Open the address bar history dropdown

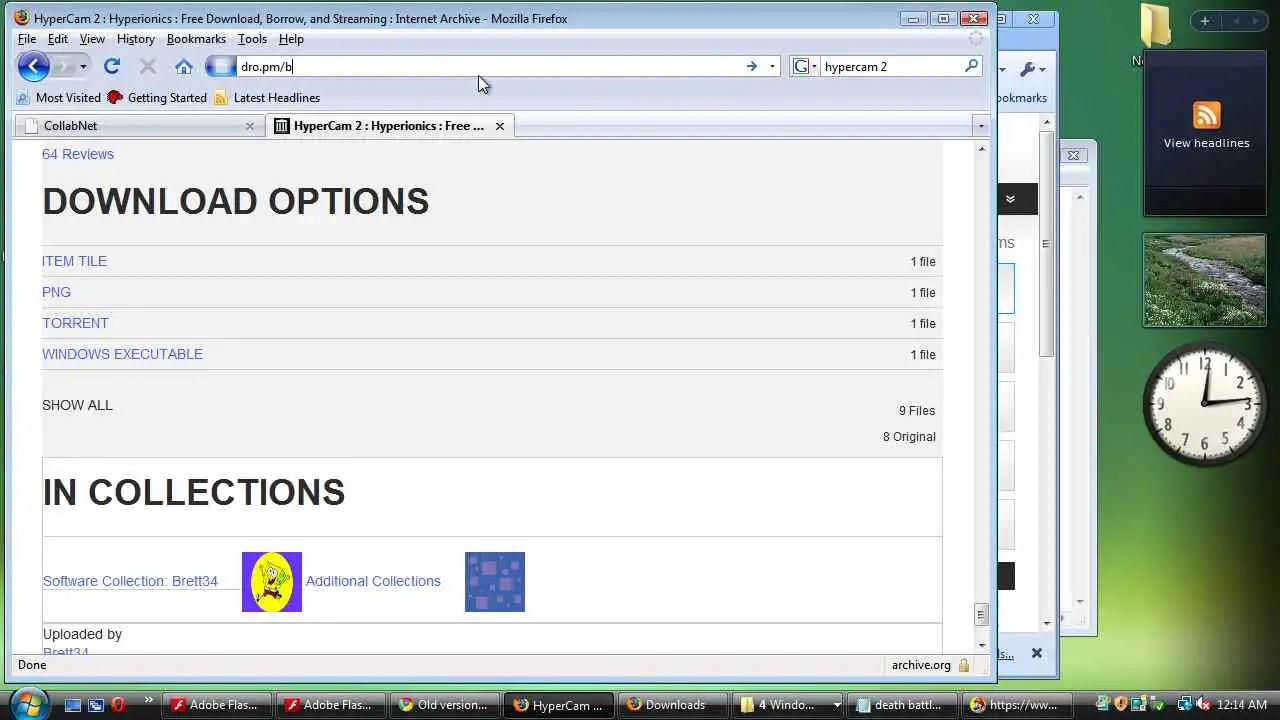pyautogui.click(x=772, y=67)
